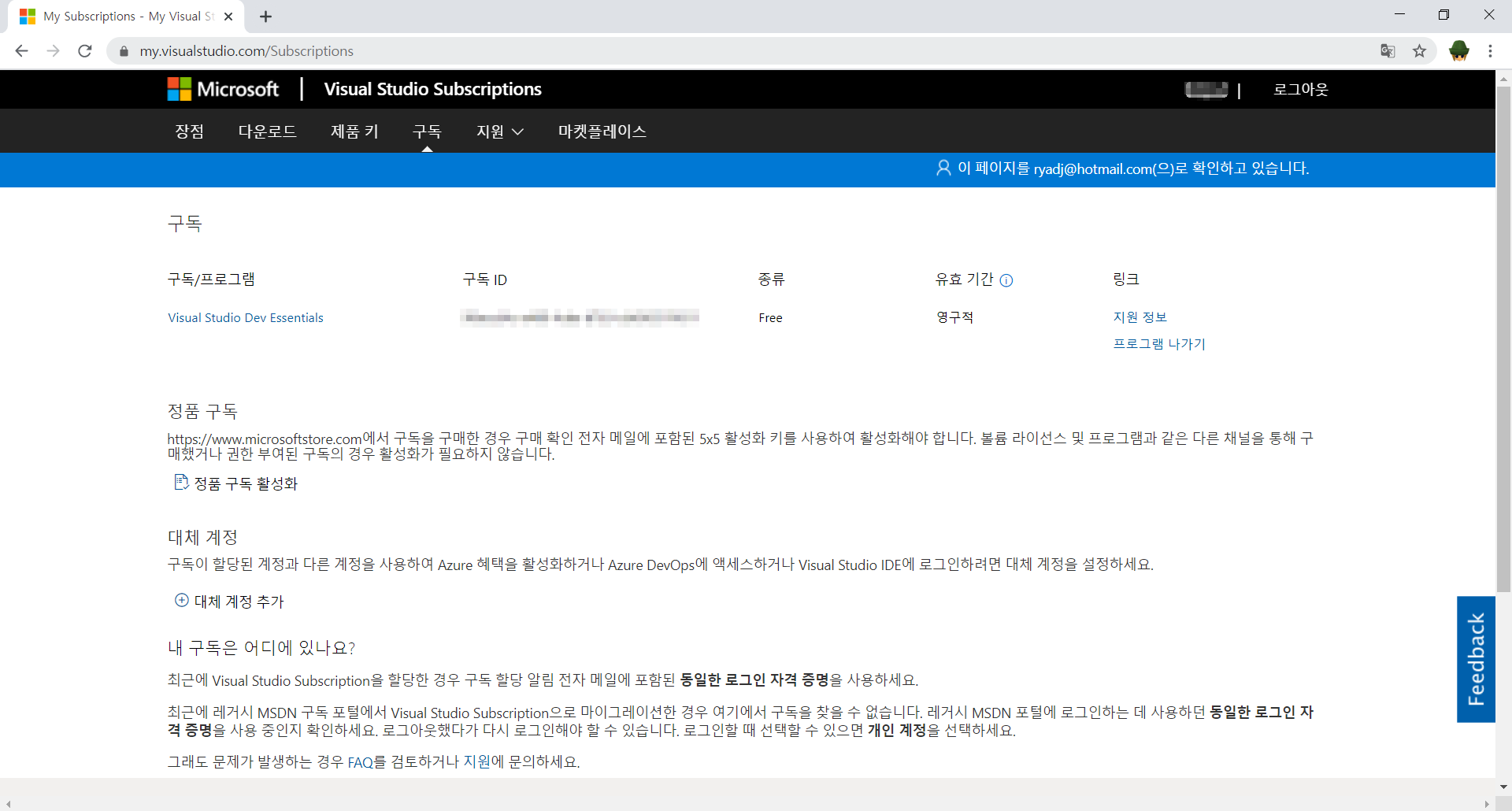The image size is (1512, 811).
Task: Open the 장점 menu item
Action: (189, 131)
